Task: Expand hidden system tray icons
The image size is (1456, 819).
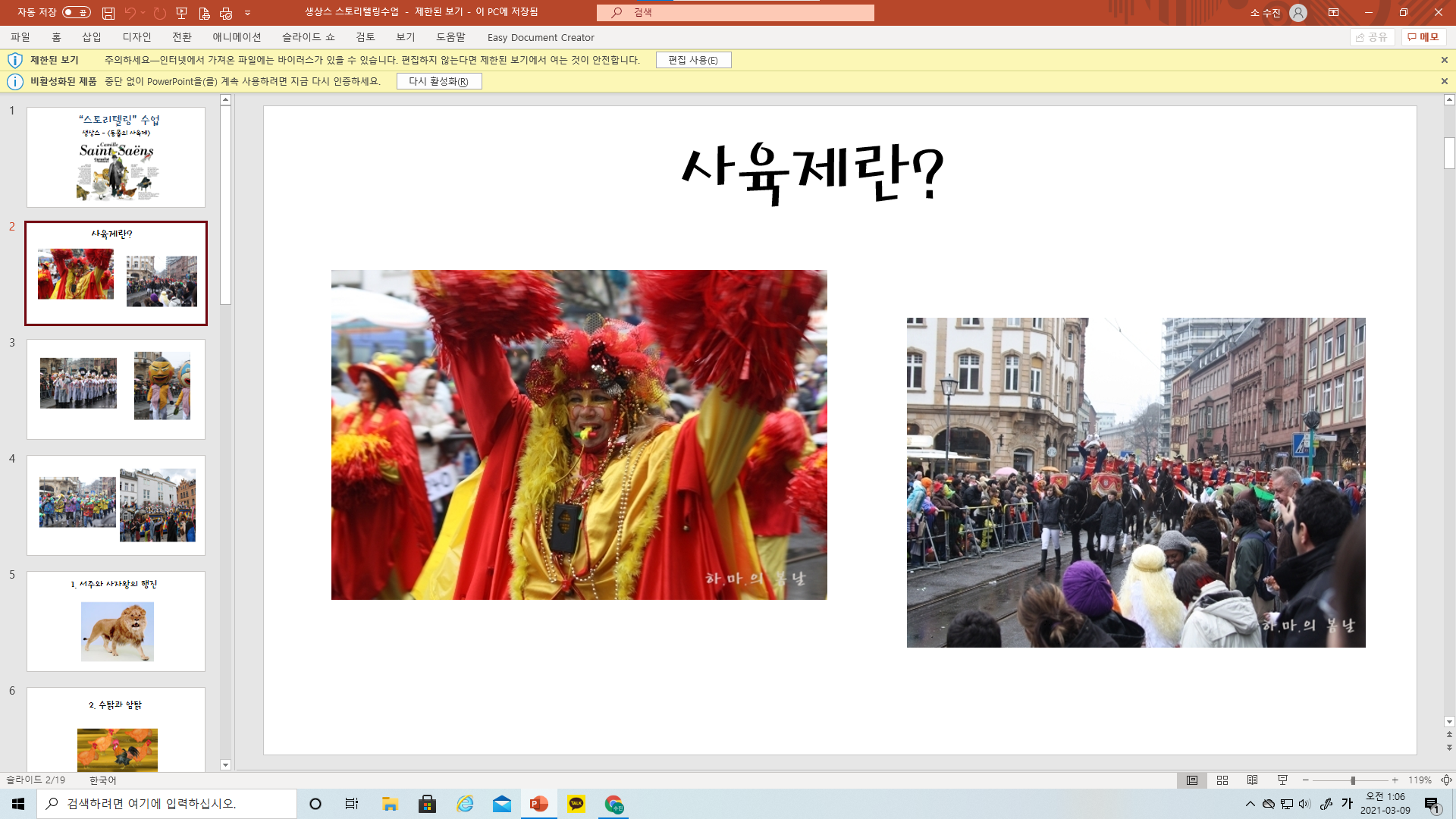Action: 1250,804
